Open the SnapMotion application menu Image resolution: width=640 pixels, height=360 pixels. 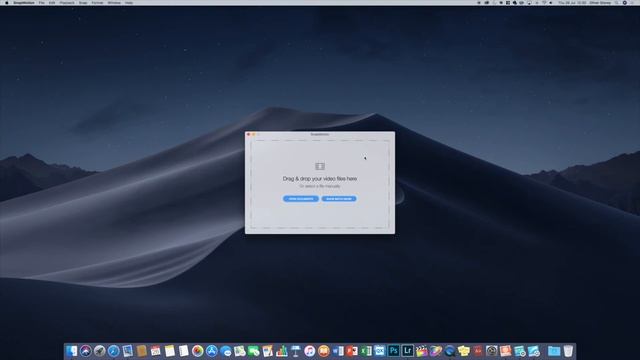(x=24, y=3)
